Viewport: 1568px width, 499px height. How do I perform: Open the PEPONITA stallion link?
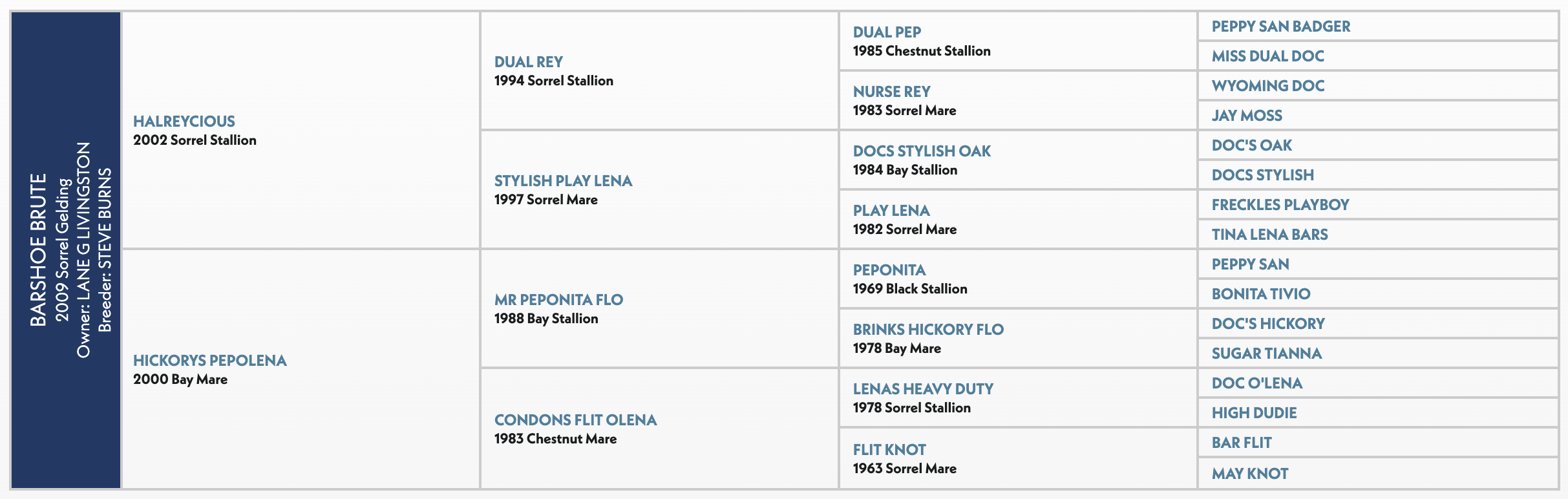[x=889, y=270]
